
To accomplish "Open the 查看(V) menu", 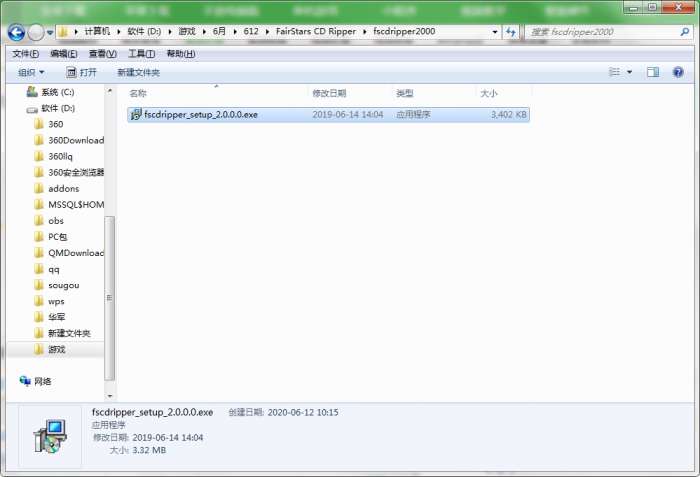I will [103, 54].
